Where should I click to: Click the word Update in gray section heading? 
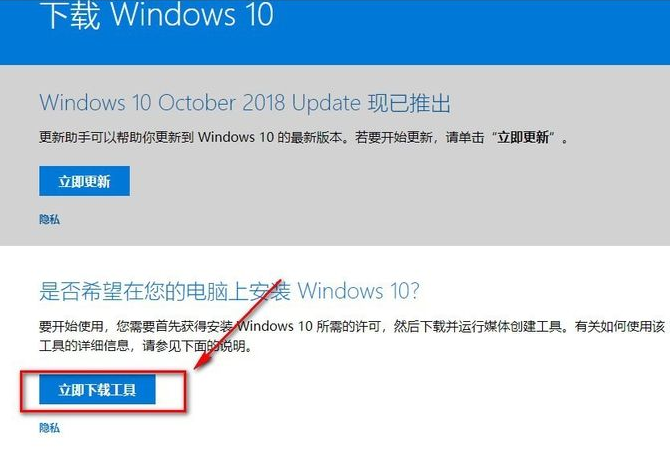(x=326, y=103)
